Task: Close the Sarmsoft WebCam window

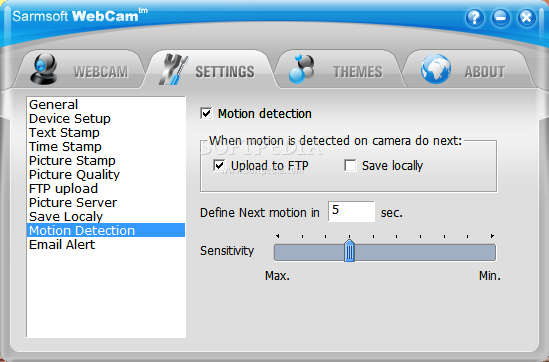Action: [x=526, y=18]
